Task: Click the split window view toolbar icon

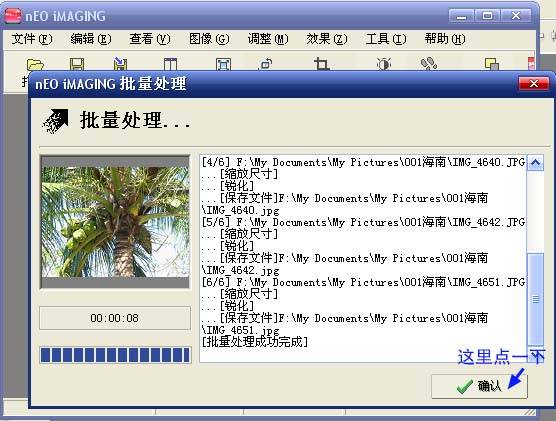Action: point(170,64)
